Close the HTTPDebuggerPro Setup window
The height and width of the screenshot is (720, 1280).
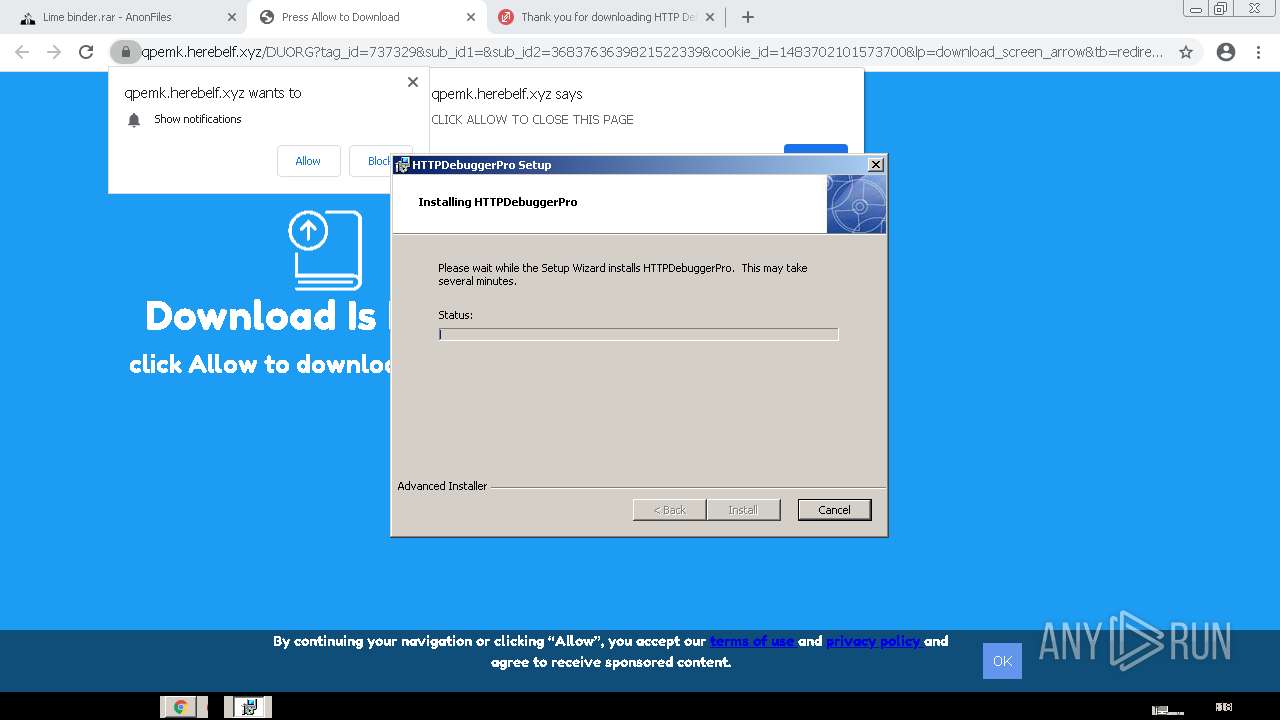(875, 165)
